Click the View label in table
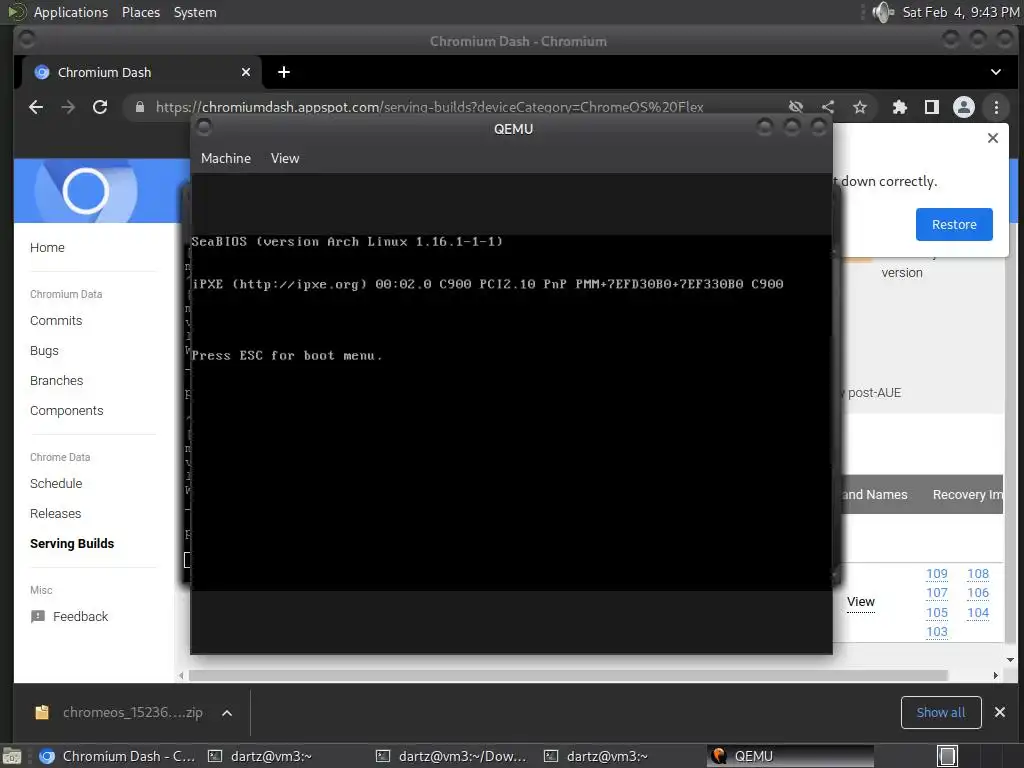1024x768 pixels. coord(861,602)
